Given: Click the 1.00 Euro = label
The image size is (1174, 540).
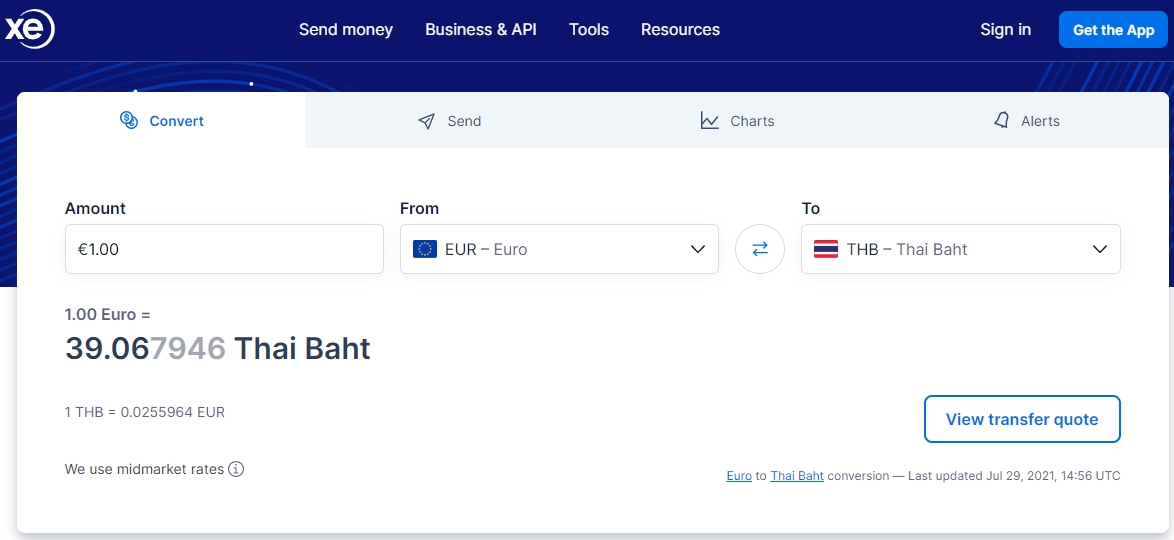Looking at the screenshot, I should 108,315.
